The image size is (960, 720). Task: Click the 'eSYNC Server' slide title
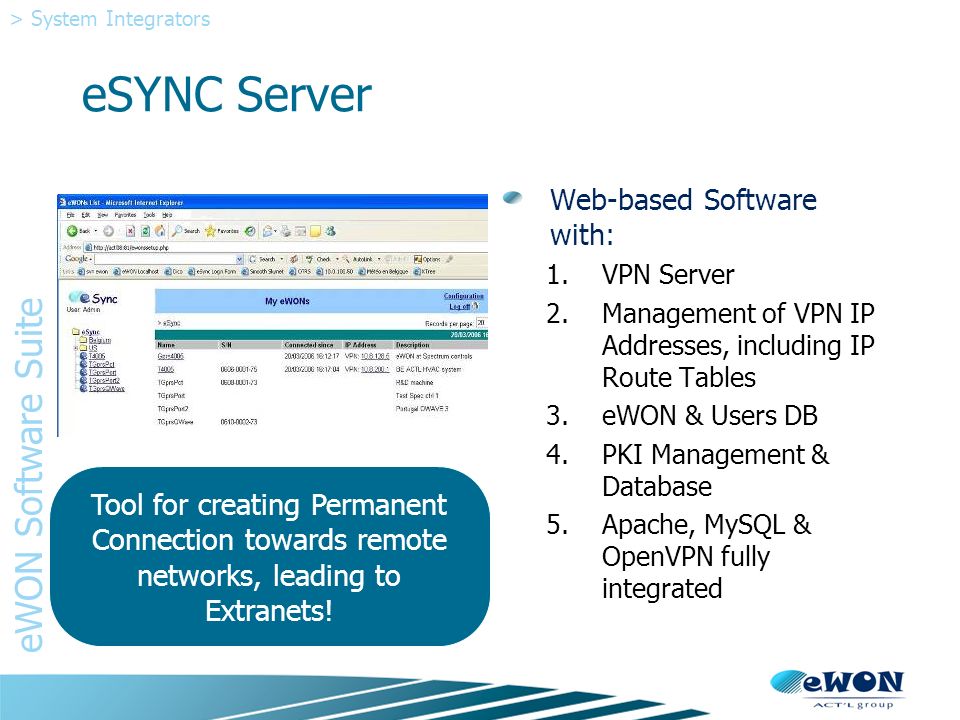click(227, 94)
